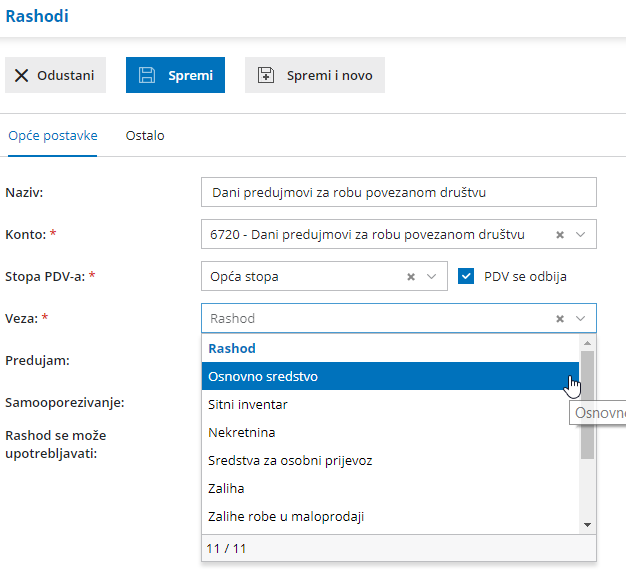Click the dropdown list scrollbar down arrow
The image size is (626, 579).
tap(588, 524)
